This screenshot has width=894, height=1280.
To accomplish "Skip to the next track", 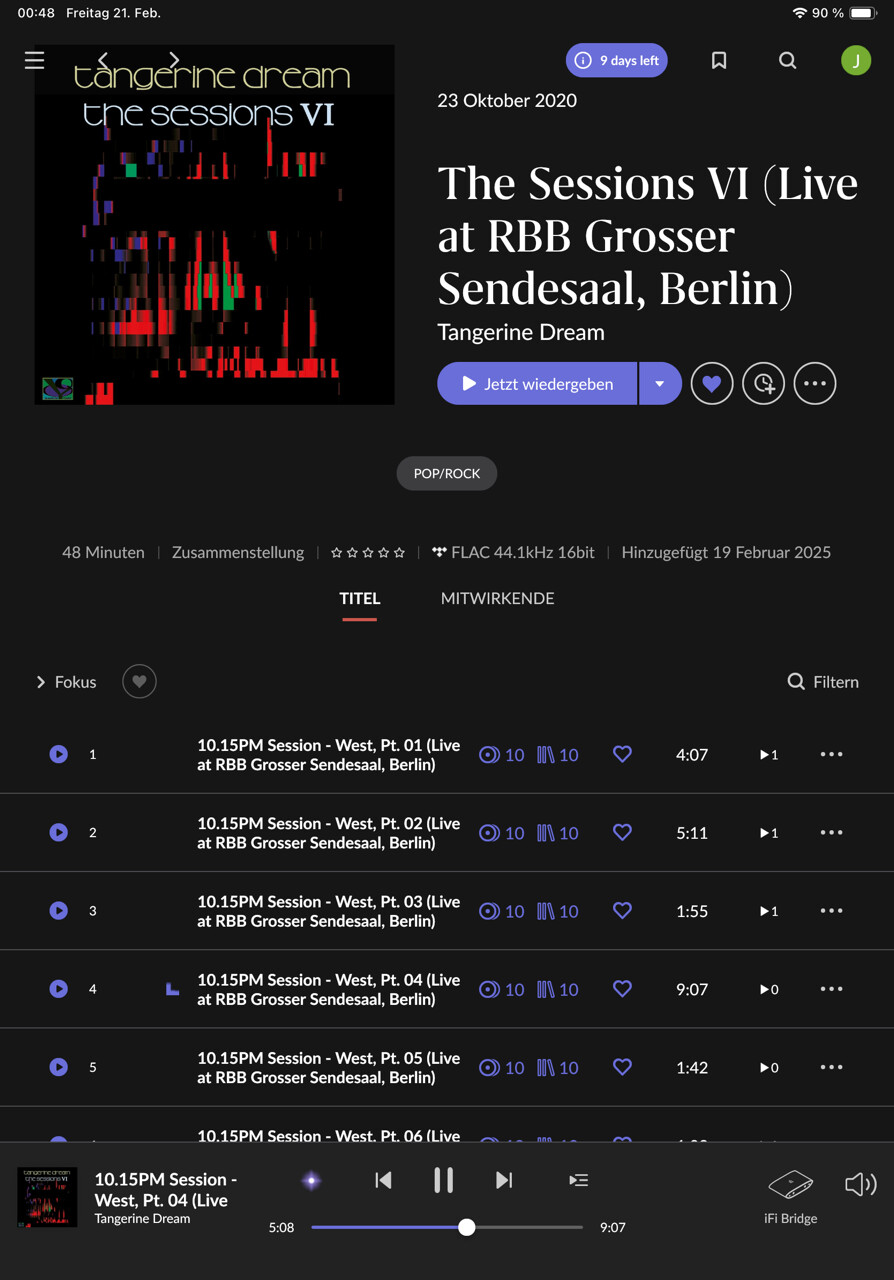I will coord(504,1181).
